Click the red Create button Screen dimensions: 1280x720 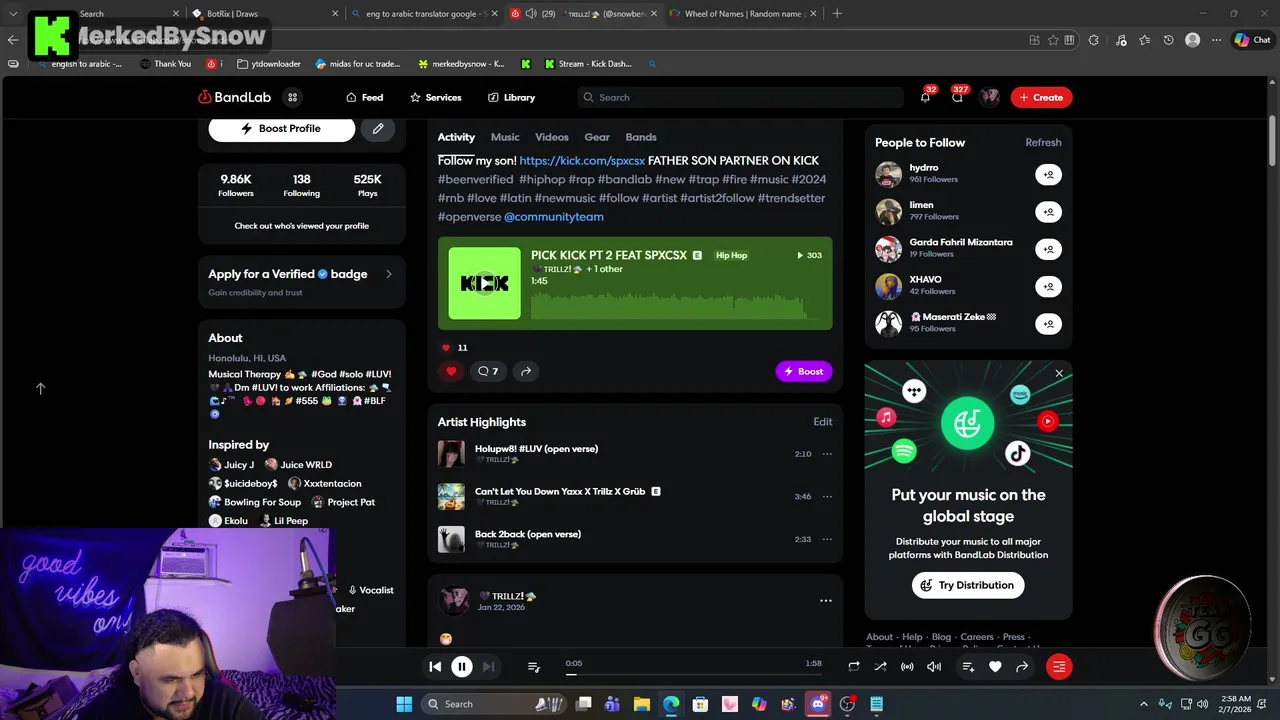tap(1041, 97)
